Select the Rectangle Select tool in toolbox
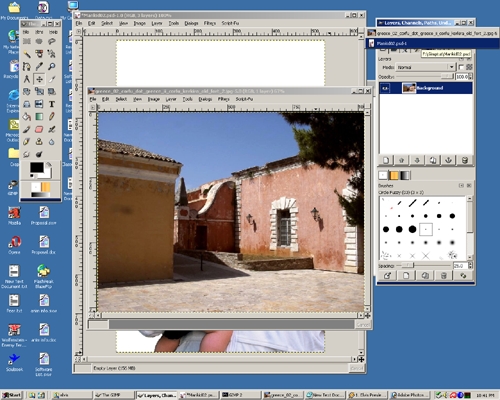The image size is (500, 400). point(27,41)
